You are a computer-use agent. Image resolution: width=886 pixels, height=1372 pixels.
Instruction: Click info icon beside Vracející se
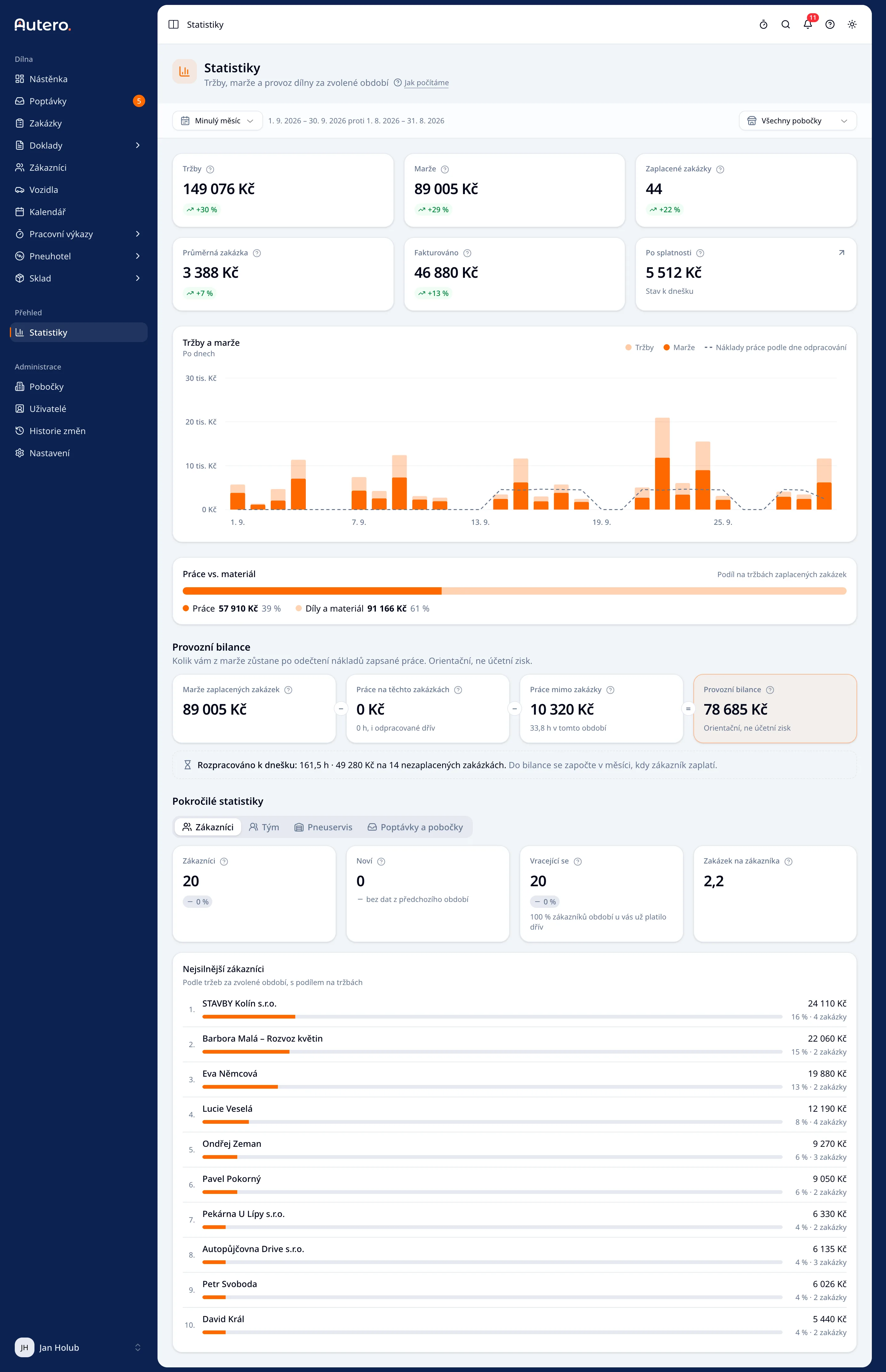pyautogui.click(x=578, y=861)
